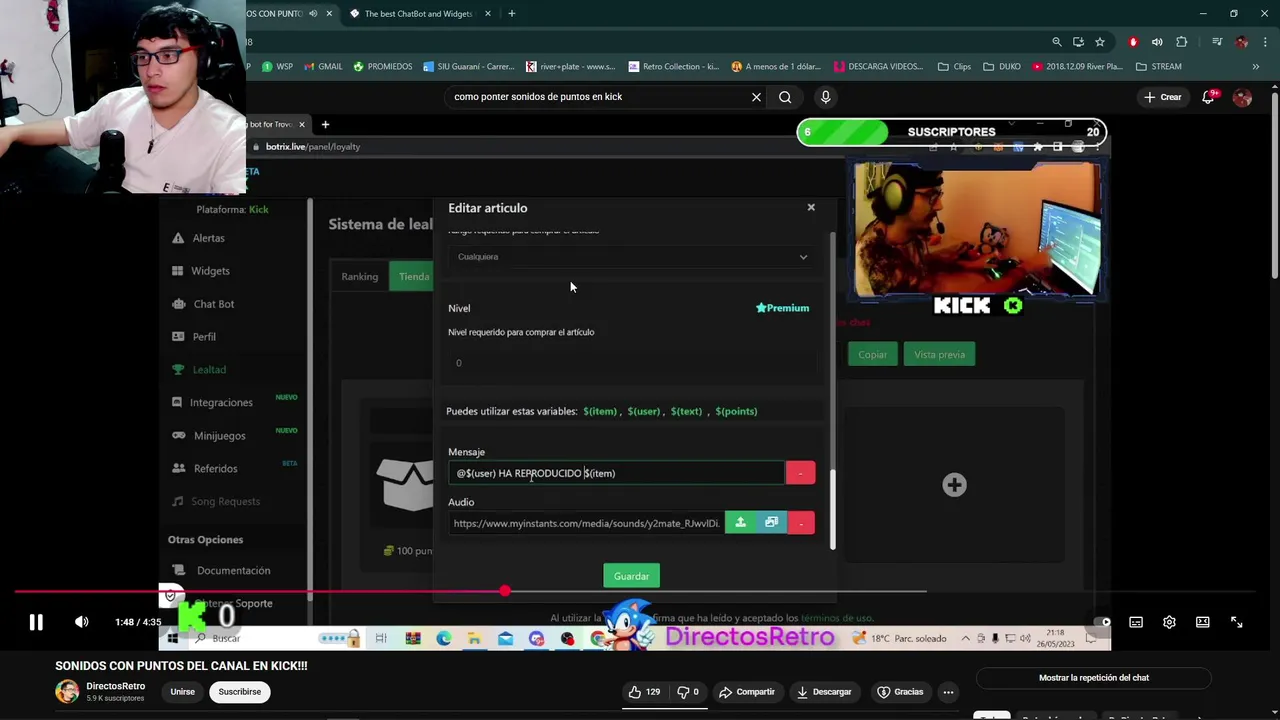Start voice search with microphone icon
This screenshot has height=720, width=1280.
pos(825,97)
